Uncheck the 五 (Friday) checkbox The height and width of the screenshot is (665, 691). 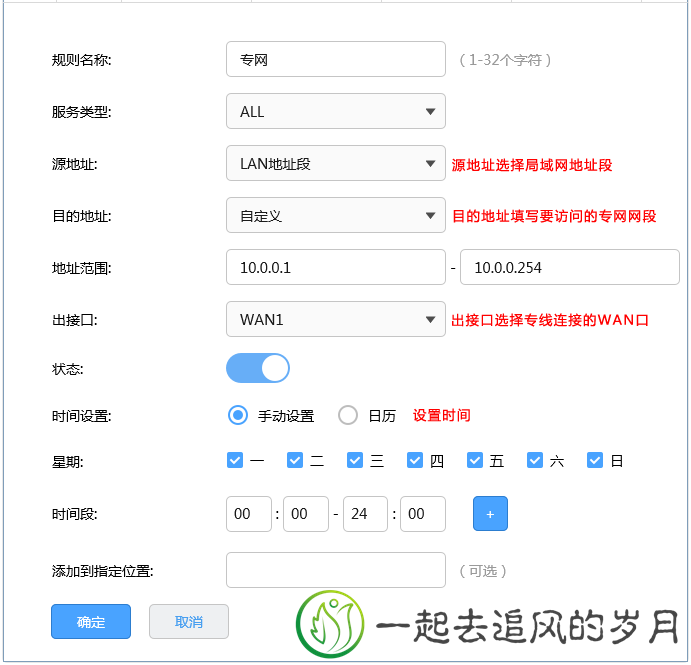(x=476, y=461)
